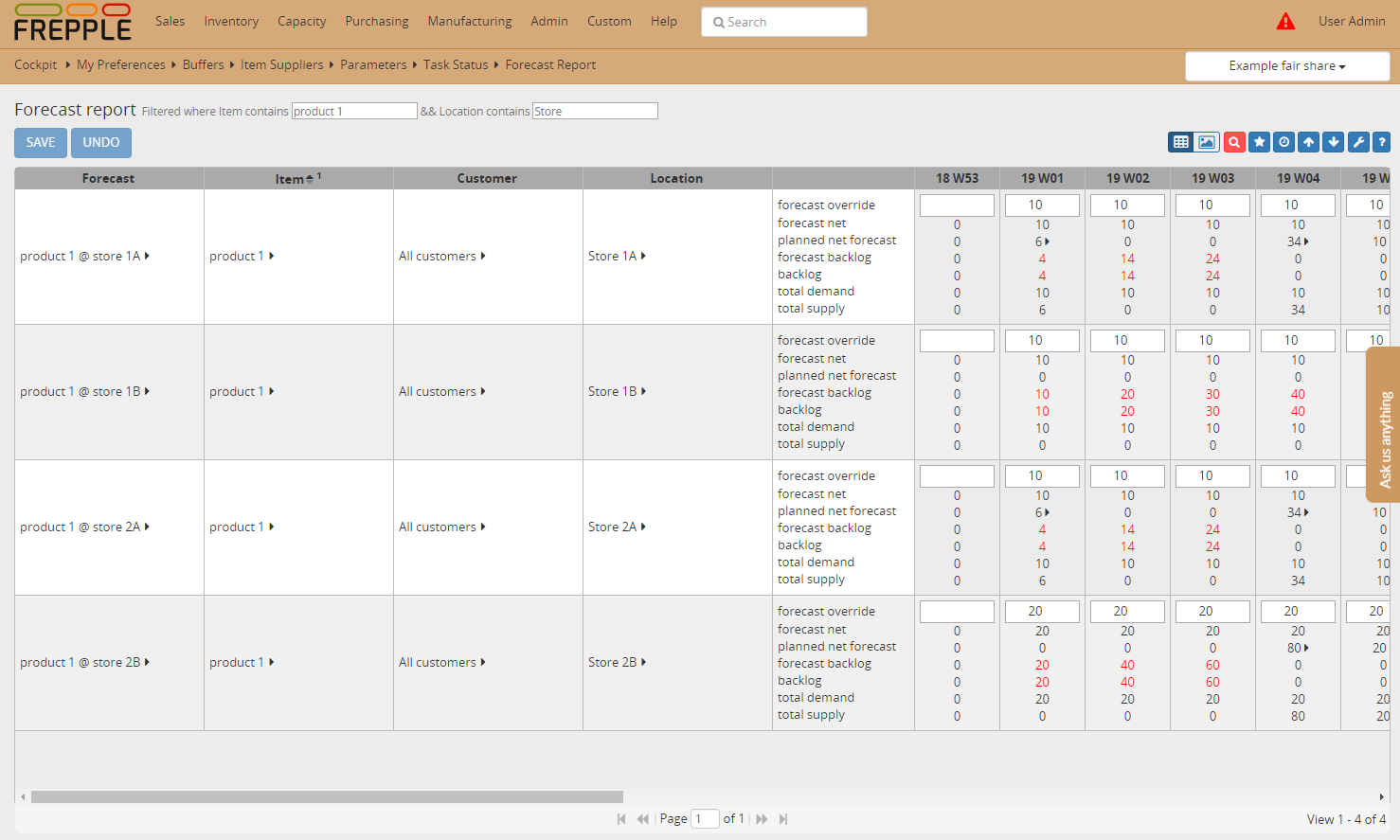Toggle the table view mode

[x=1180, y=142]
